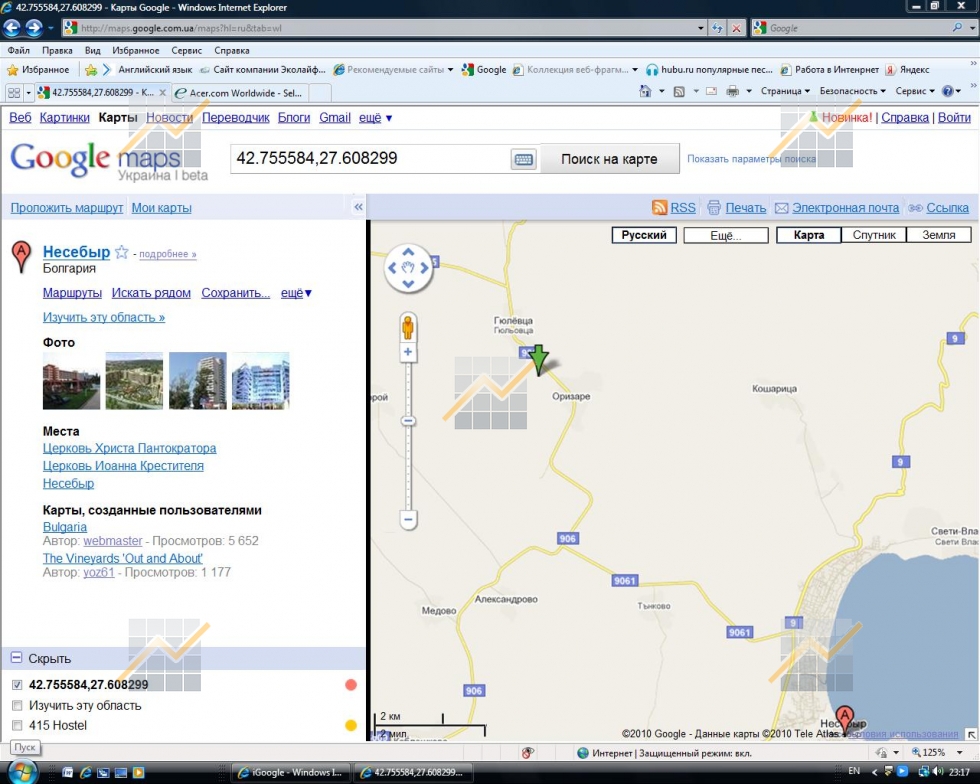Open the Мои карты link

pyautogui.click(x=161, y=208)
